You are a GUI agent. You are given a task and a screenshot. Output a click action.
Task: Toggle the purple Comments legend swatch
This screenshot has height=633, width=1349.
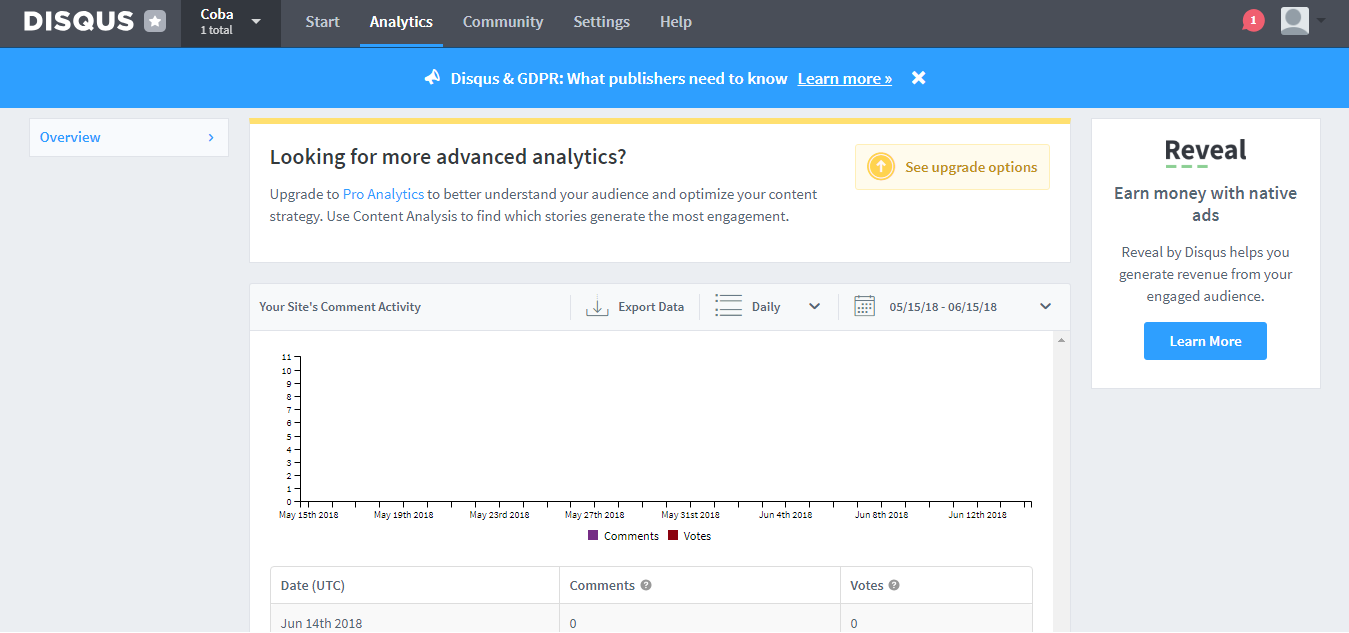click(x=593, y=536)
